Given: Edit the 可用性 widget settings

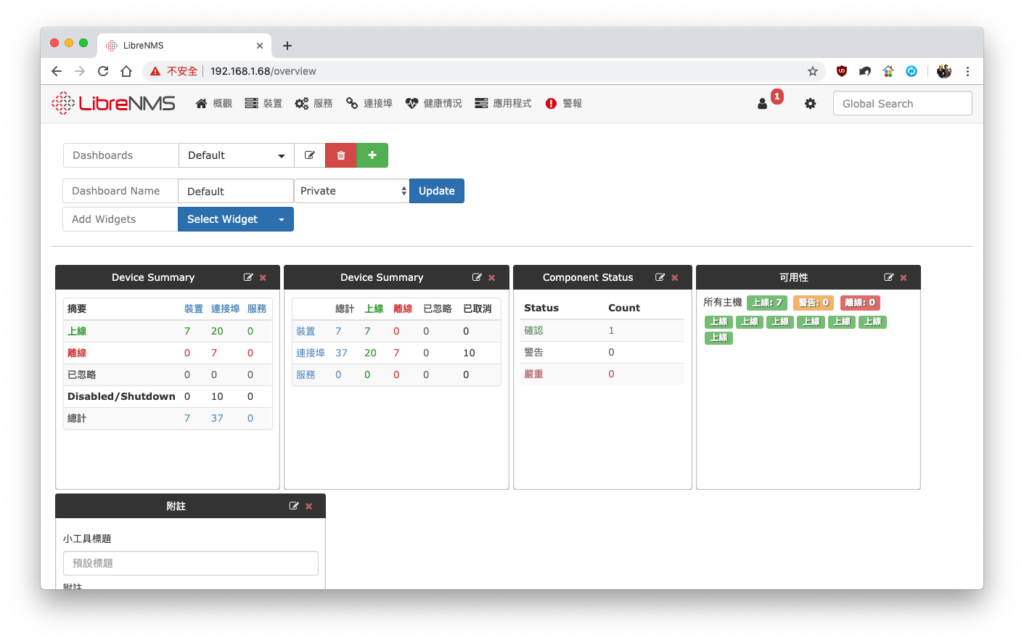Looking at the screenshot, I should 888,277.
